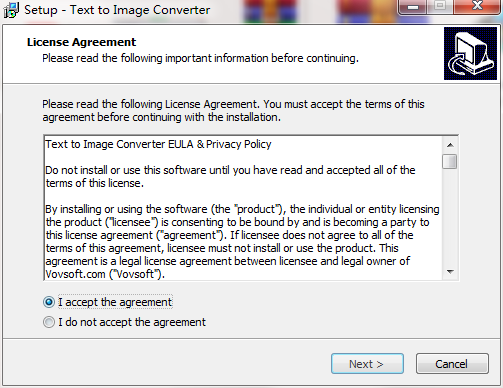
Task: Continue with the Next button
Action: click(x=367, y=364)
